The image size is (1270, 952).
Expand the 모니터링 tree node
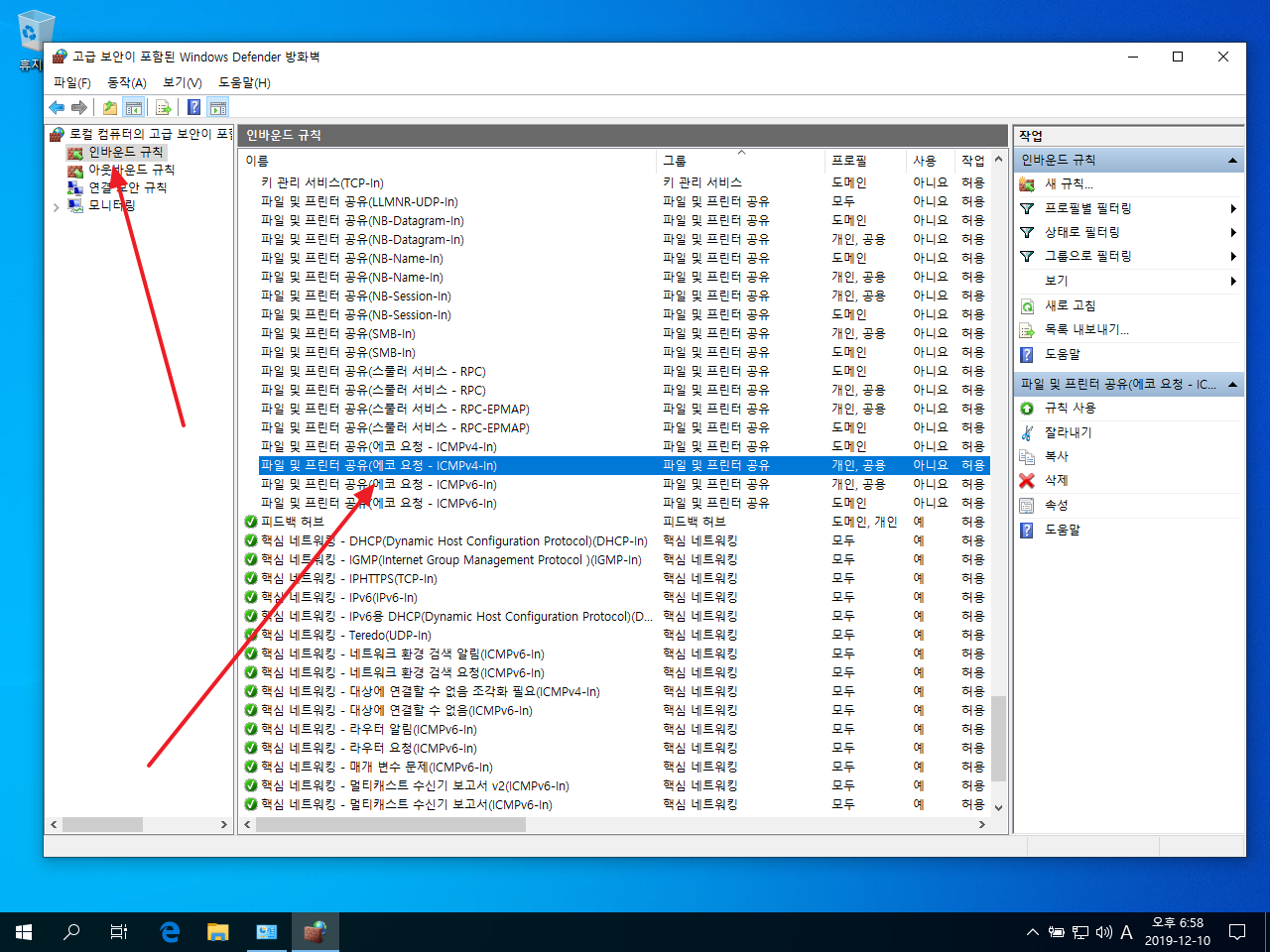point(56,206)
